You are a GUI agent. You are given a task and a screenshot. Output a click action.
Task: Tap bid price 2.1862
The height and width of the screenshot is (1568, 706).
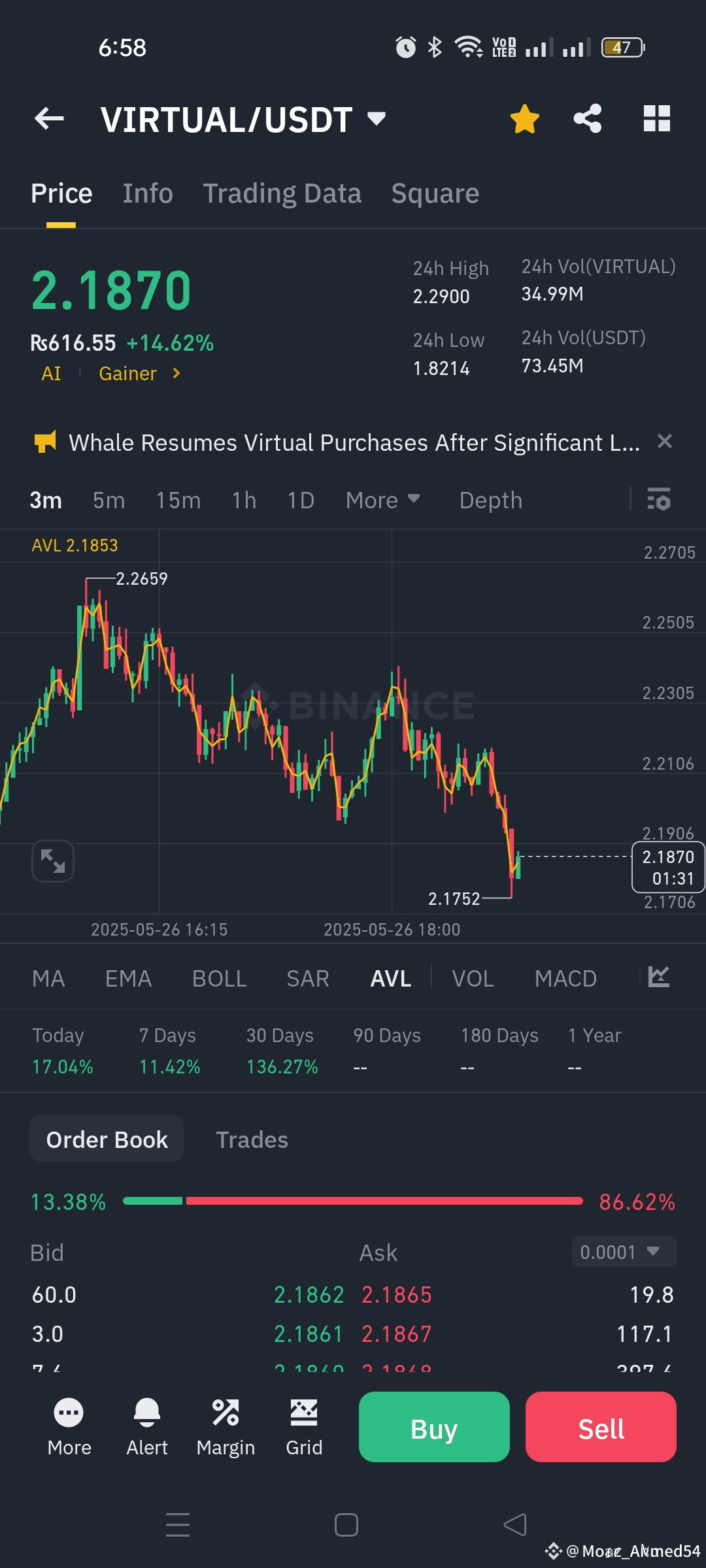tap(309, 1295)
